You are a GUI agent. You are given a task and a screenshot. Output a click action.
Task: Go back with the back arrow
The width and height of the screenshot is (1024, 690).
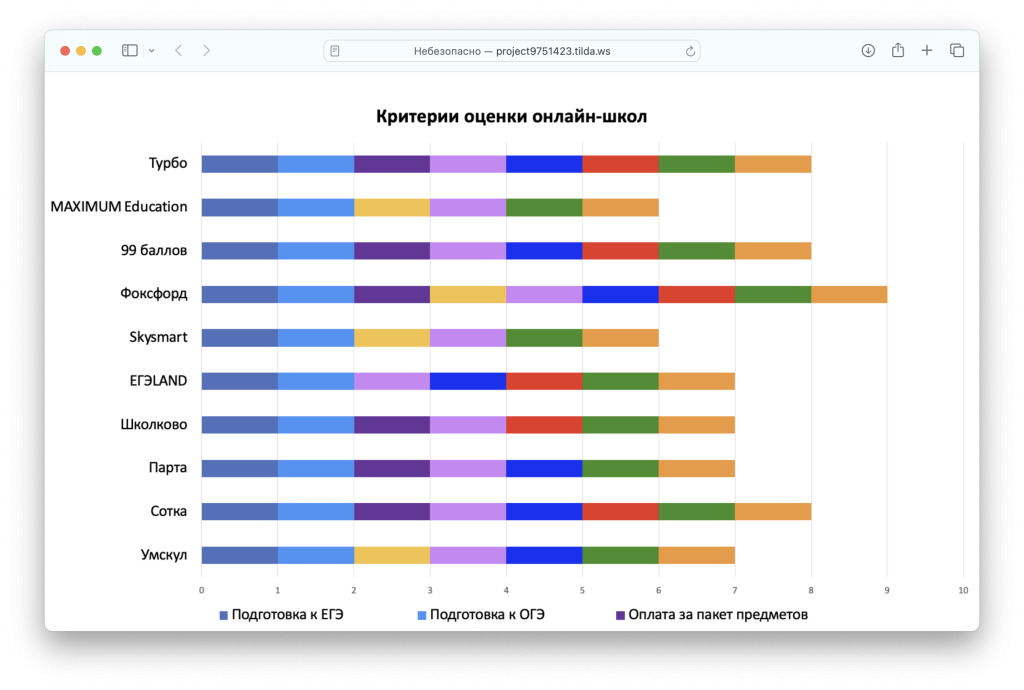pyautogui.click(x=178, y=50)
